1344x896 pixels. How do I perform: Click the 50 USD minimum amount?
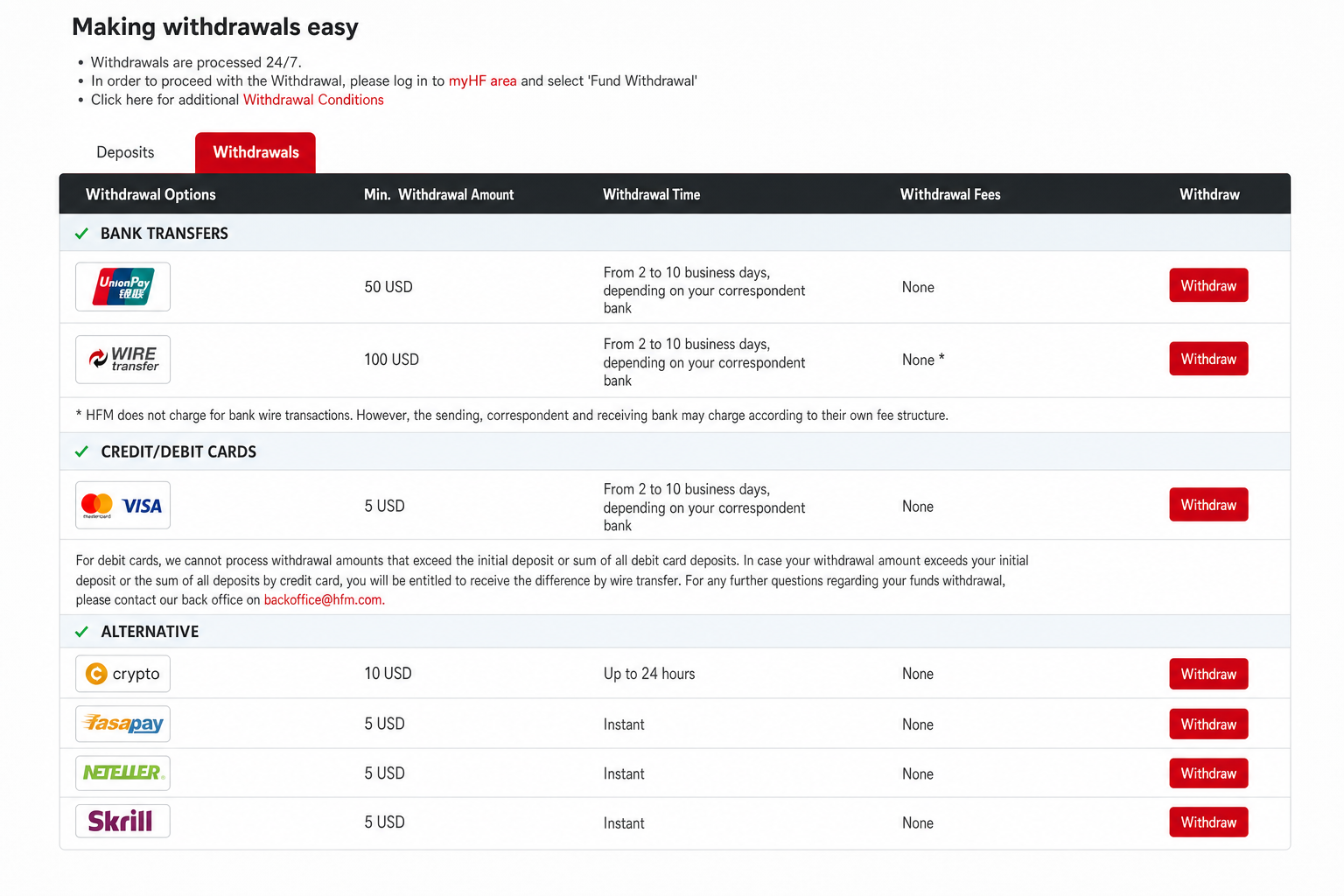point(388,287)
